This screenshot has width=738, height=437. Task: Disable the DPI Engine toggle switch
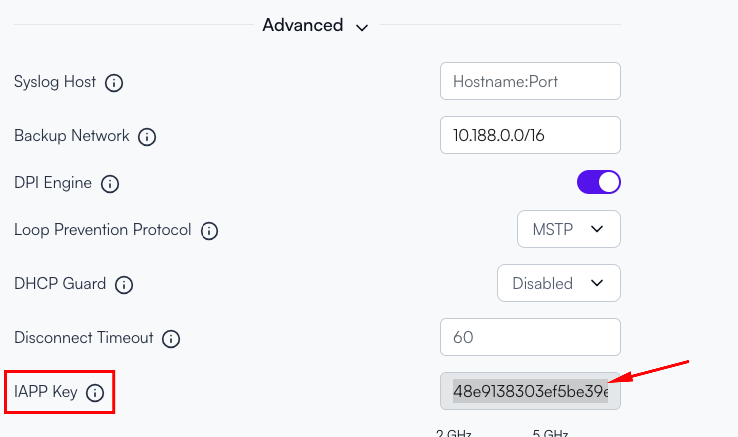[599, 182]
